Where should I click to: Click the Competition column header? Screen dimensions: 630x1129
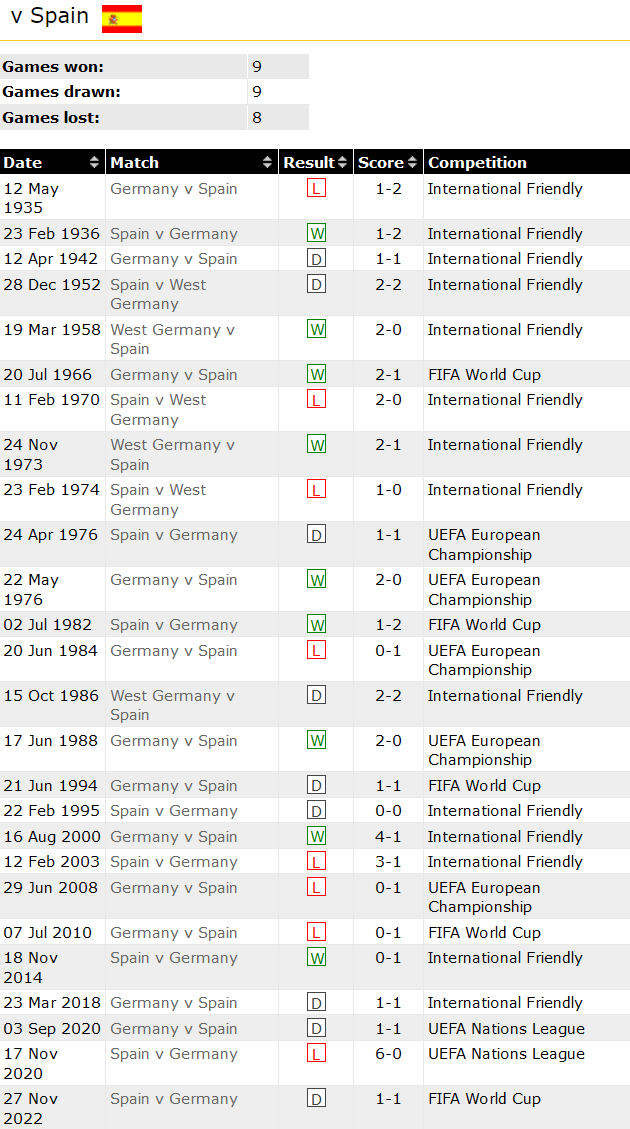[x=477, y=163]
